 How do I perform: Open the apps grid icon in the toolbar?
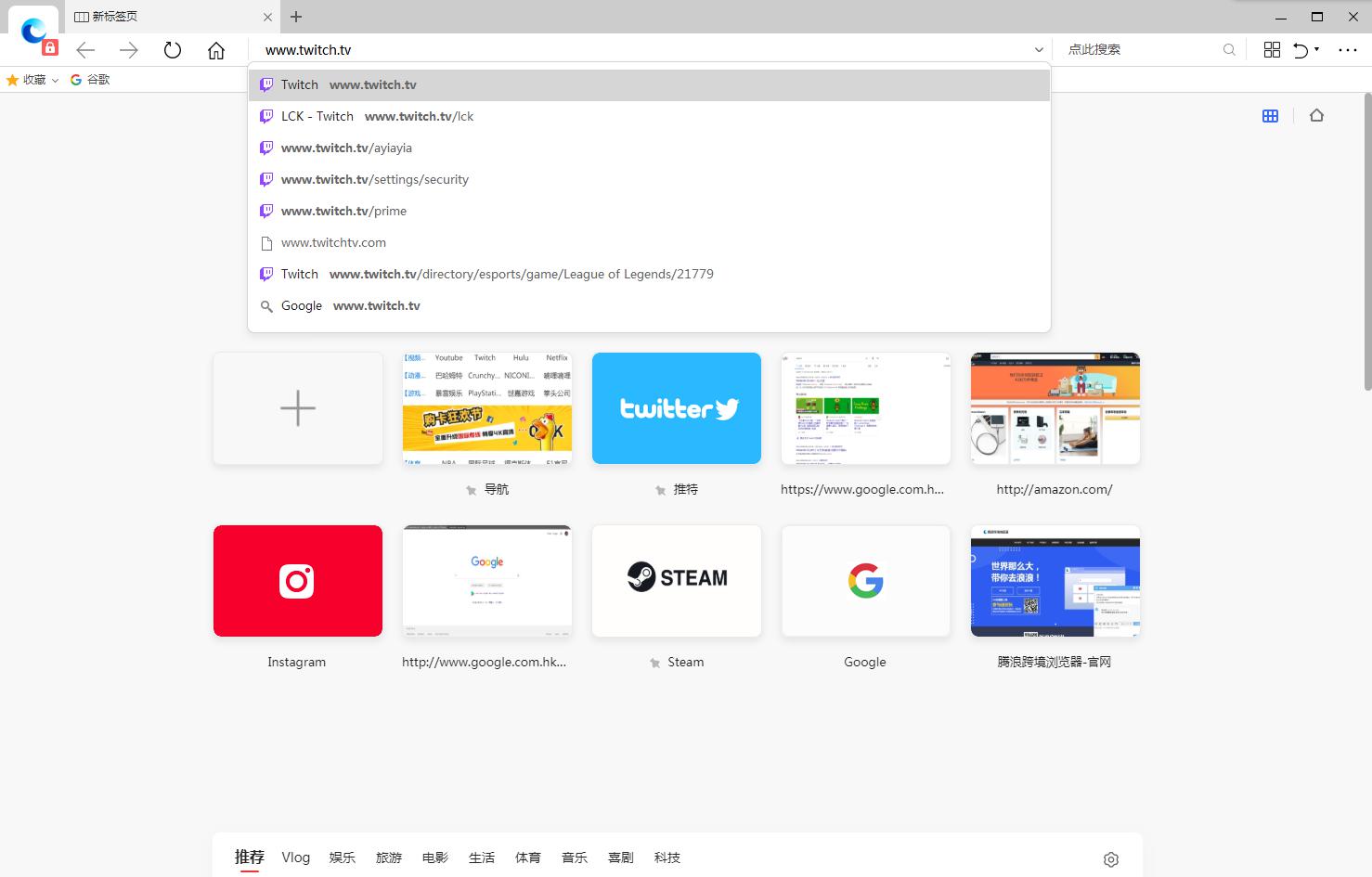click(1273, 50)
